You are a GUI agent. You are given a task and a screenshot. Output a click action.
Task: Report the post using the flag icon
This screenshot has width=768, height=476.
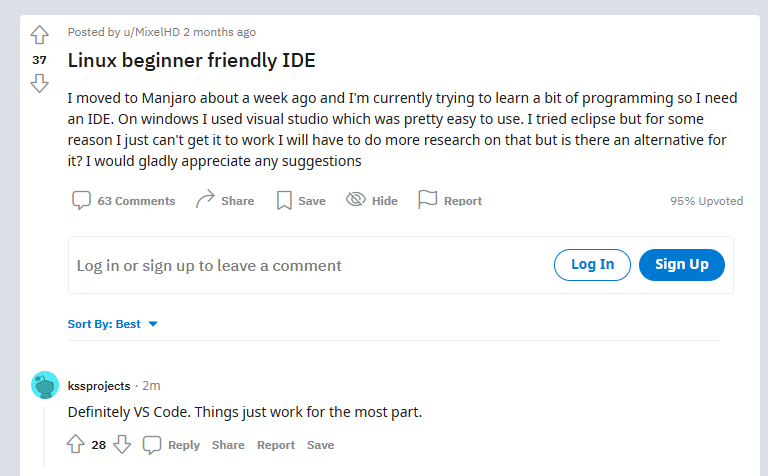427,199
